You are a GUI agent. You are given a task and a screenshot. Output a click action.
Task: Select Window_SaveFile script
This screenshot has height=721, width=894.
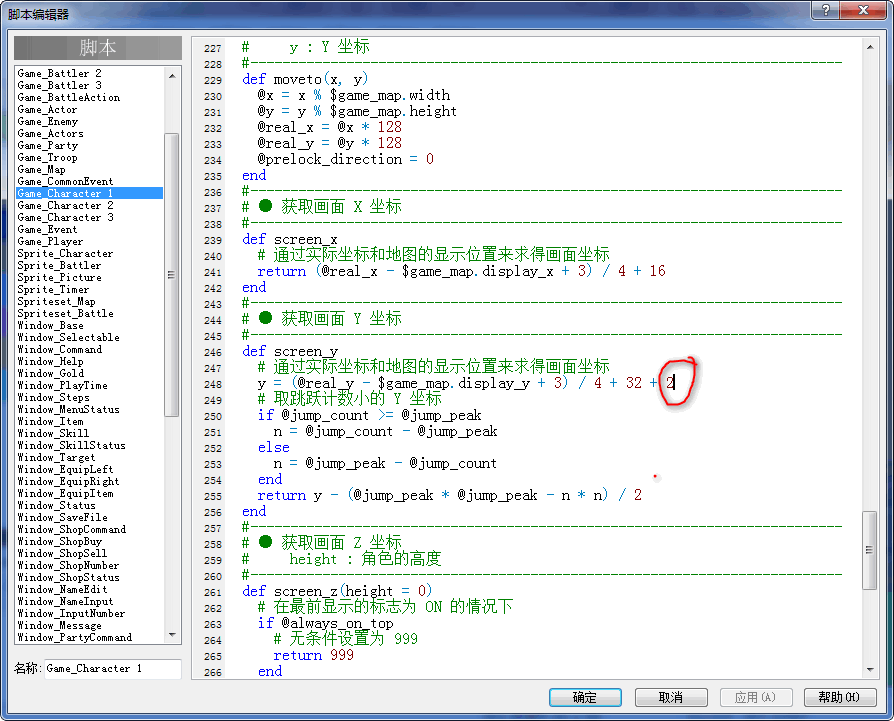[62, 518]
